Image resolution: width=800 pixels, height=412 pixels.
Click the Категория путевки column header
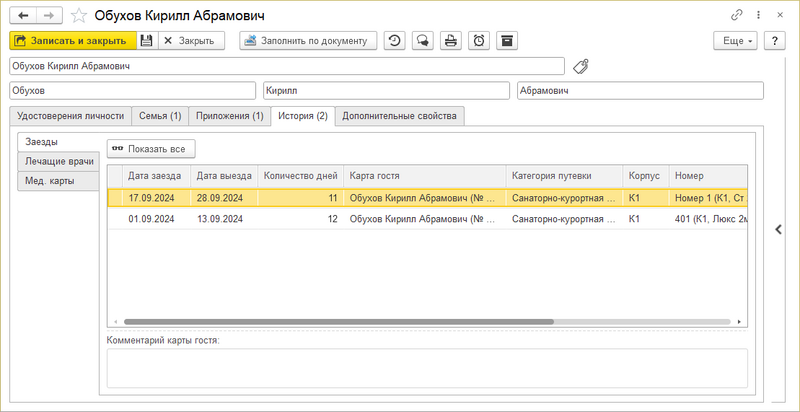tap(564, 176)
